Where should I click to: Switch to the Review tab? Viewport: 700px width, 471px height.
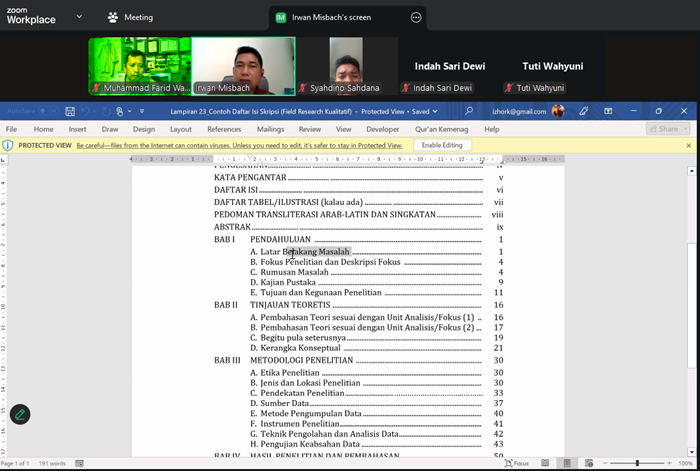pyautogui.click(x=310, y=129)
